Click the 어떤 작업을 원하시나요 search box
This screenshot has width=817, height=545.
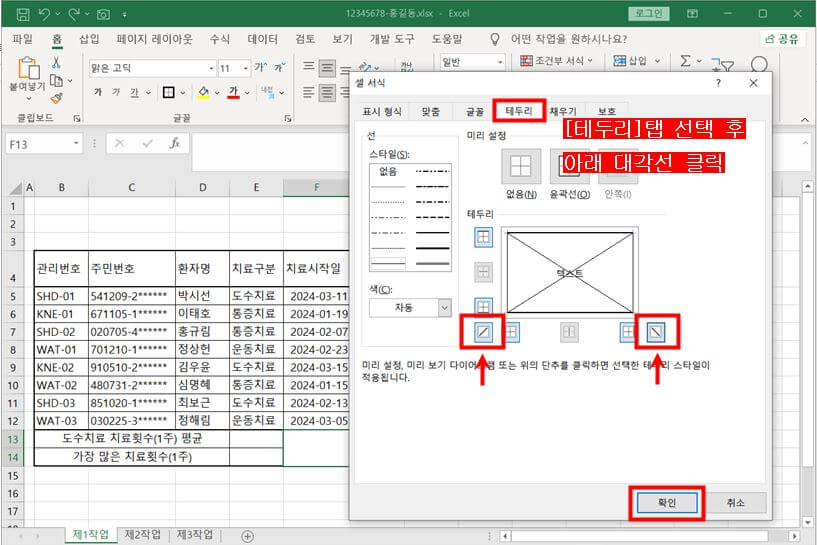(x=568, y=39)
